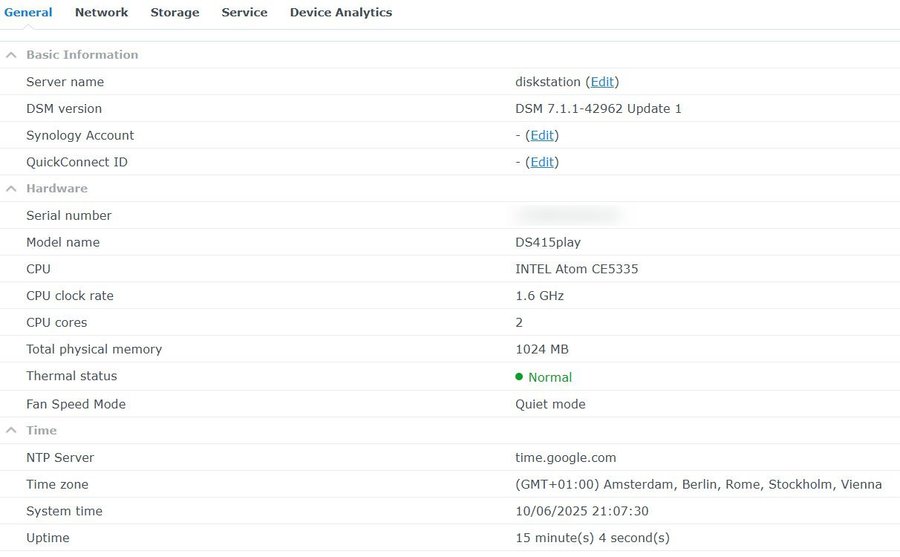Image resolution: width=900 pixels, height=557 pixels.
Task: Click the green thermal status dot
Action: coord(519,377)
